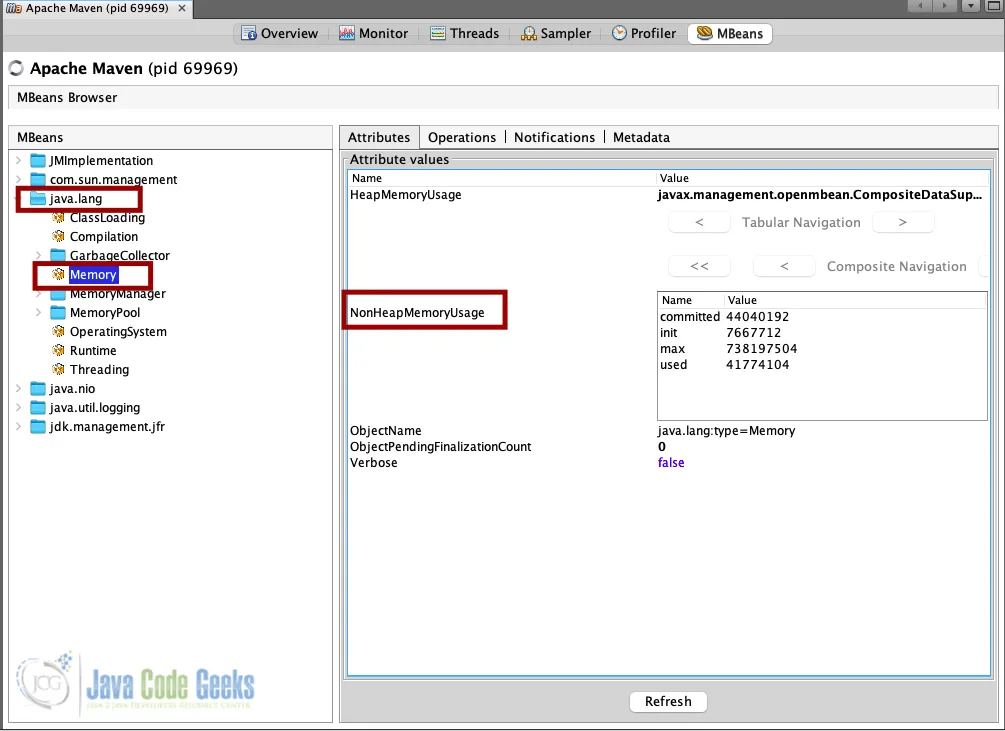Screen dimensions: 1005x731
Task: Select the MBeans tab
Action: coord(730,33)
